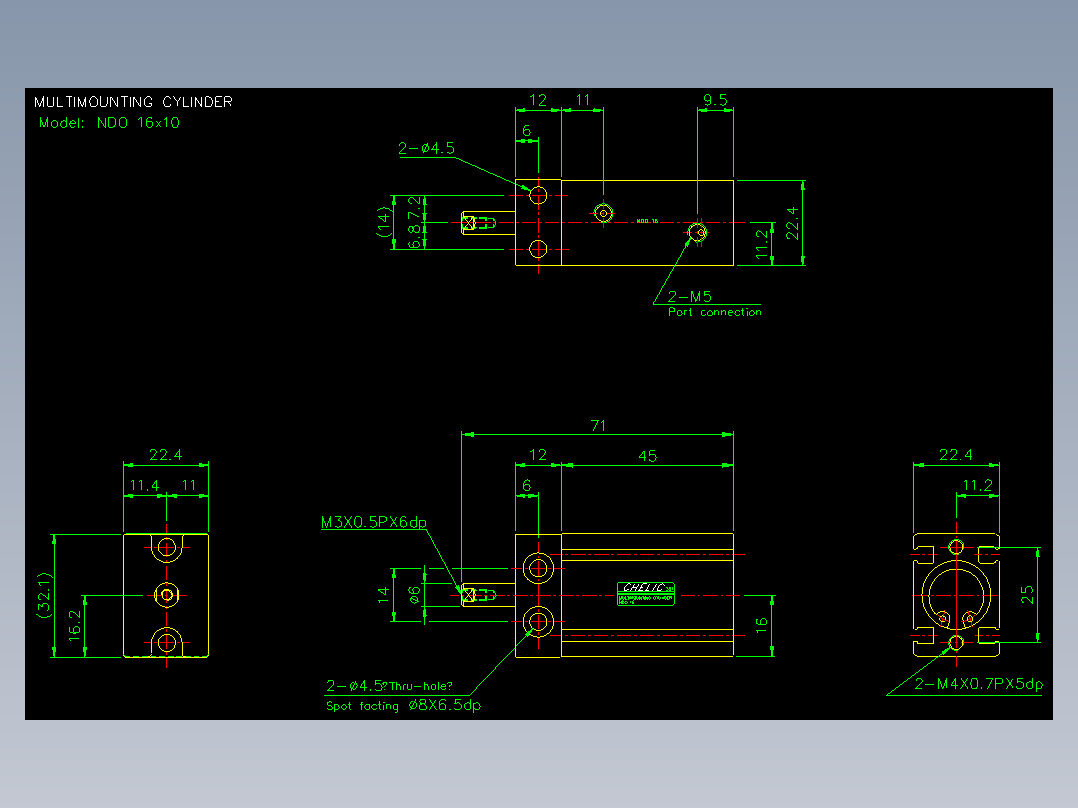The width and height of the screenshot is (1078, 808).
Task: Select 'Spot facing ø8X6.5dp' note
Action: (x=404, y=706)
